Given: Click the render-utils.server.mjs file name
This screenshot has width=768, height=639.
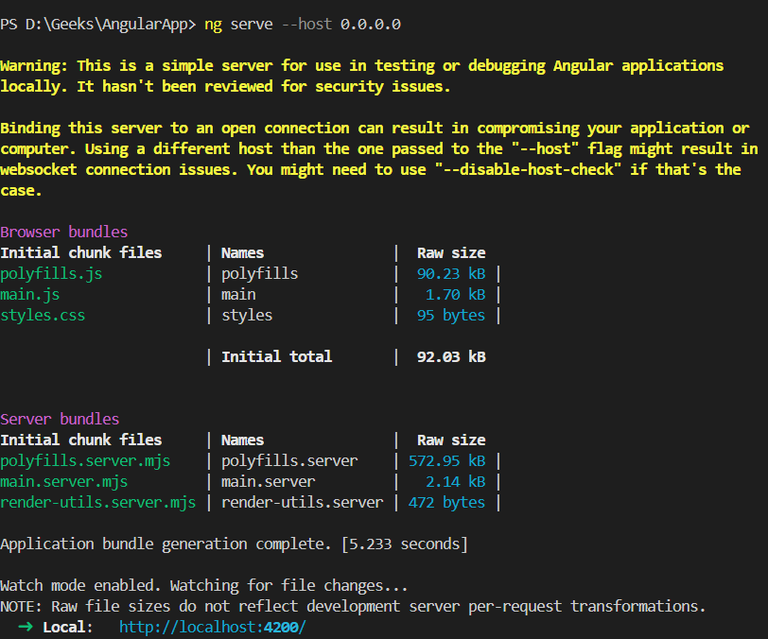Looking at the screenshot, I should (98, 502).
